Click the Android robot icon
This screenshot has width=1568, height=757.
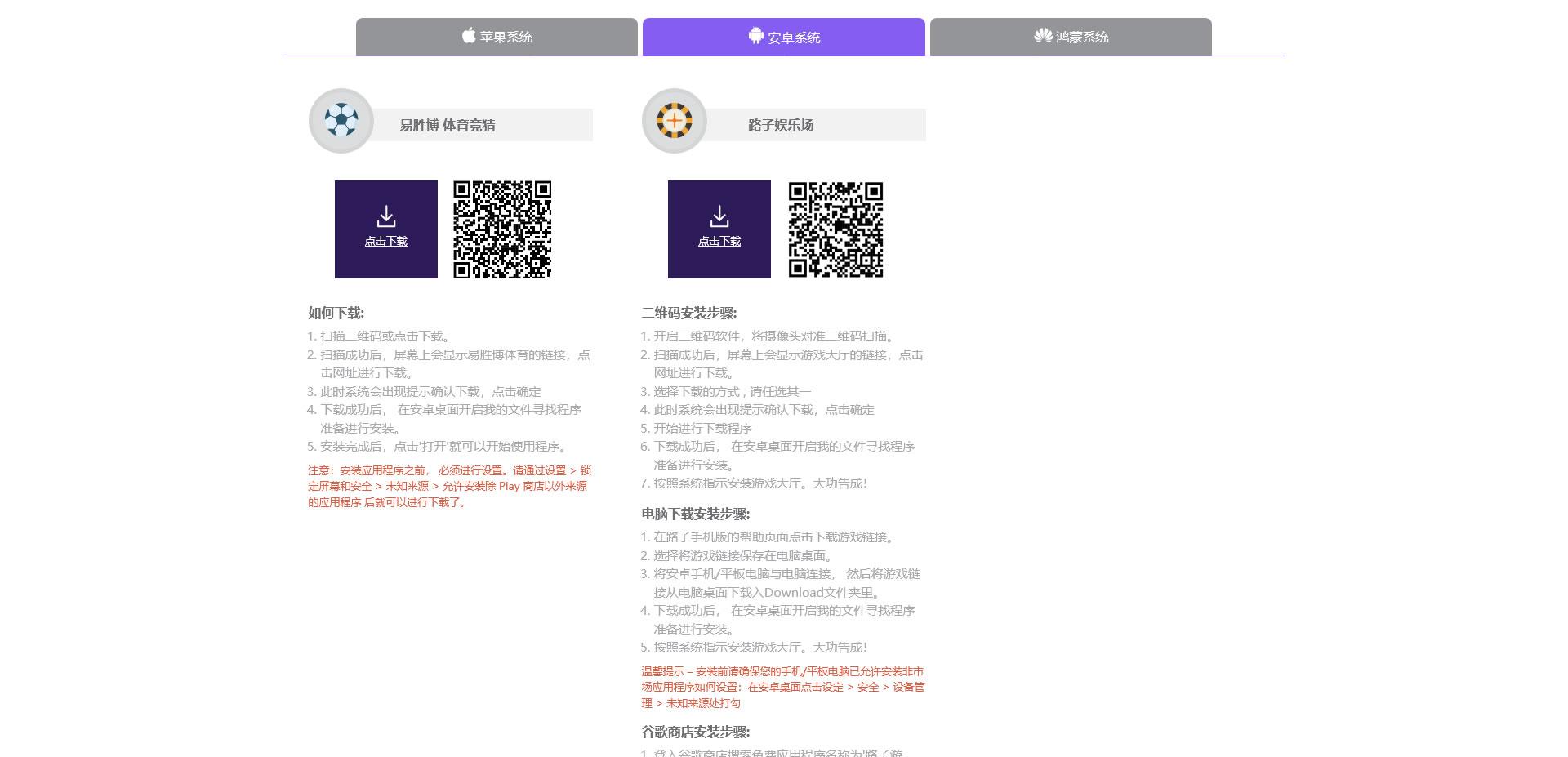(x=756, y=35)
